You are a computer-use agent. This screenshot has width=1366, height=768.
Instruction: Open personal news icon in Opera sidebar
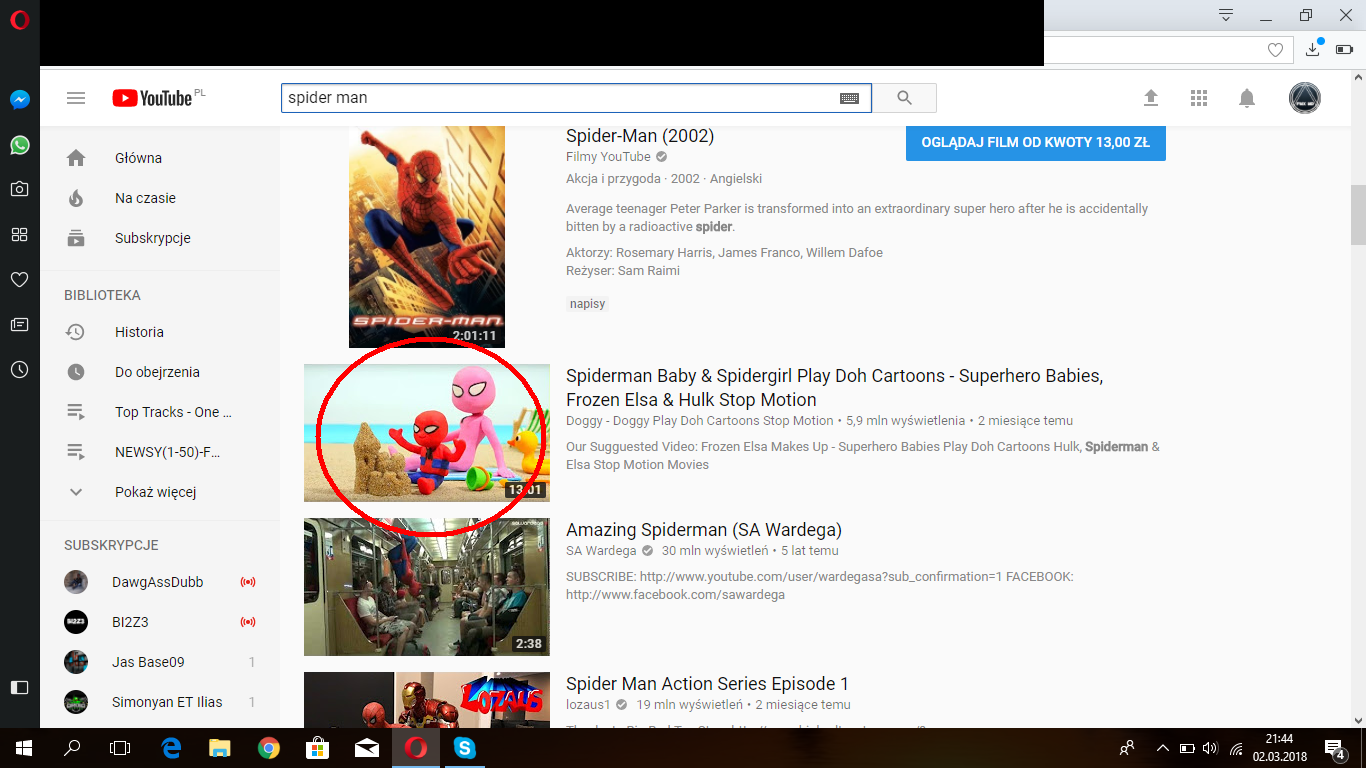point(19,324)
